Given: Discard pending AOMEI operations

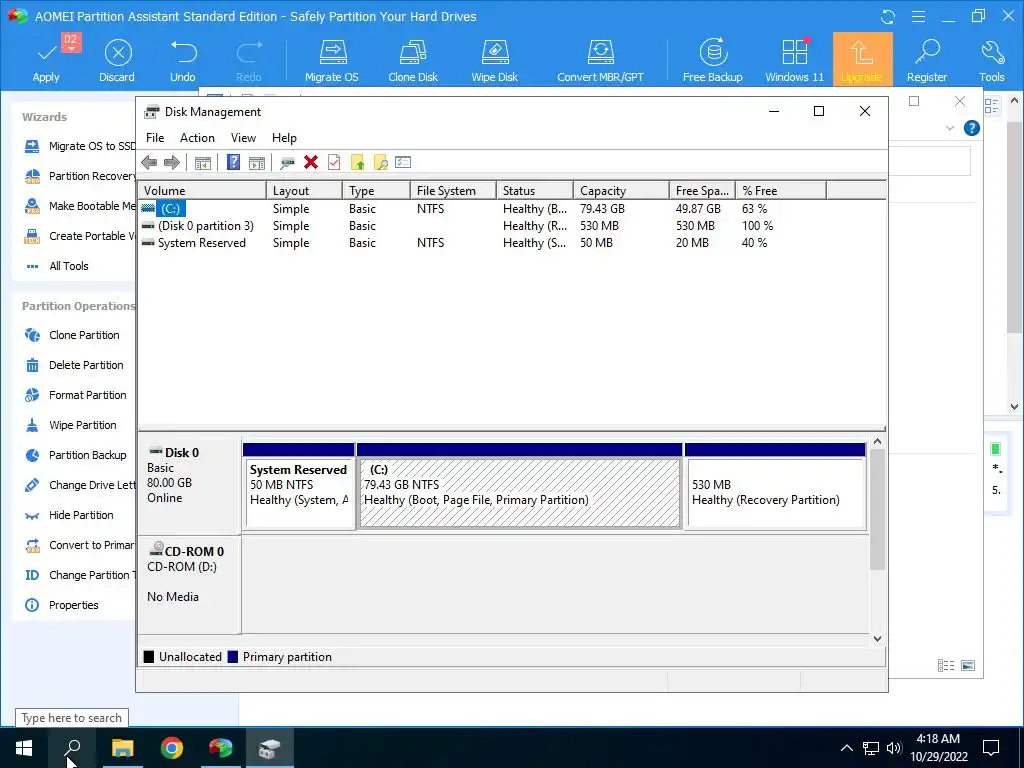Looking at the screenshot, I should [x=118, y=60].
